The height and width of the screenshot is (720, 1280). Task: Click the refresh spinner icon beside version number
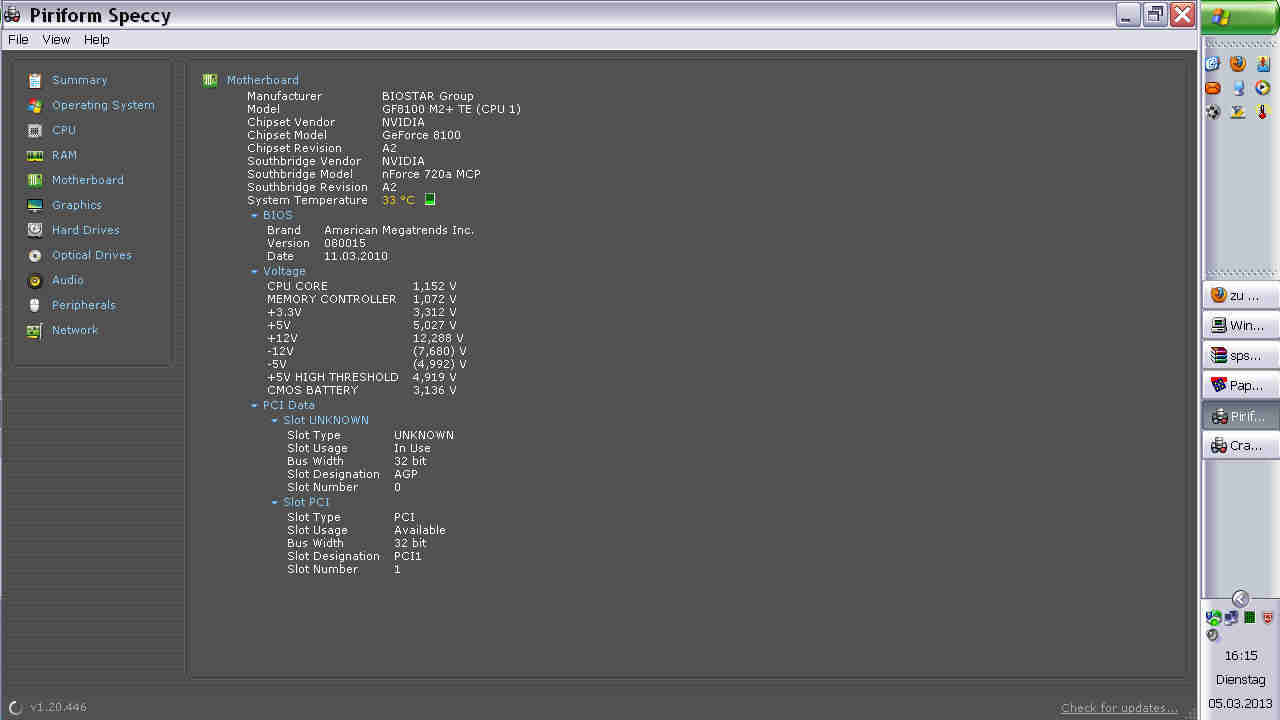click(x=16, y=707)
